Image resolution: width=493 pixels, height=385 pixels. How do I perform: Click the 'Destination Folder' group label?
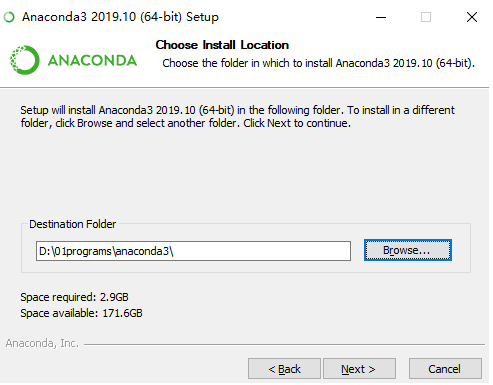72,224
